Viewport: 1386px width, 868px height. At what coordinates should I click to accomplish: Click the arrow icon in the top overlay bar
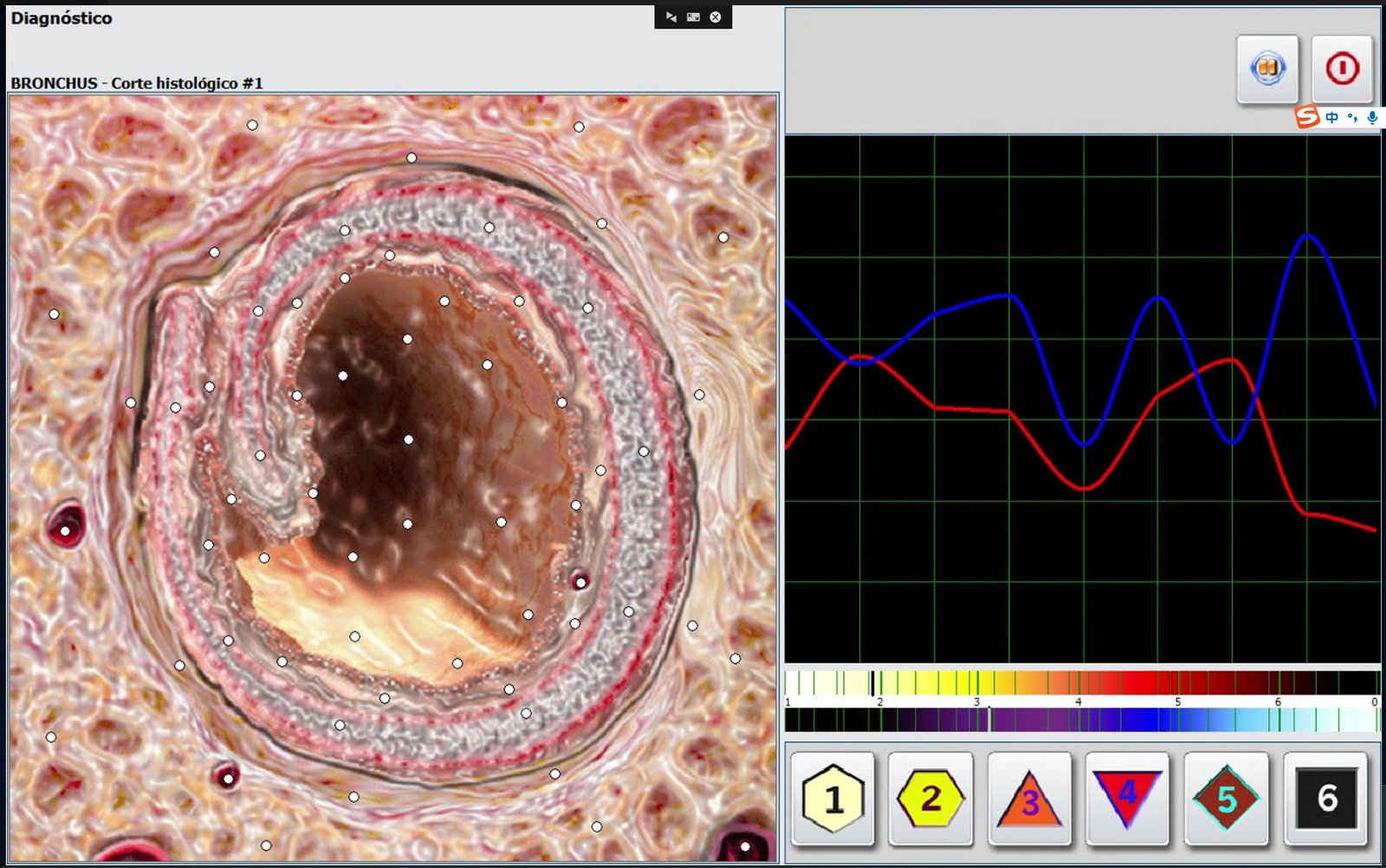point(670,17)
